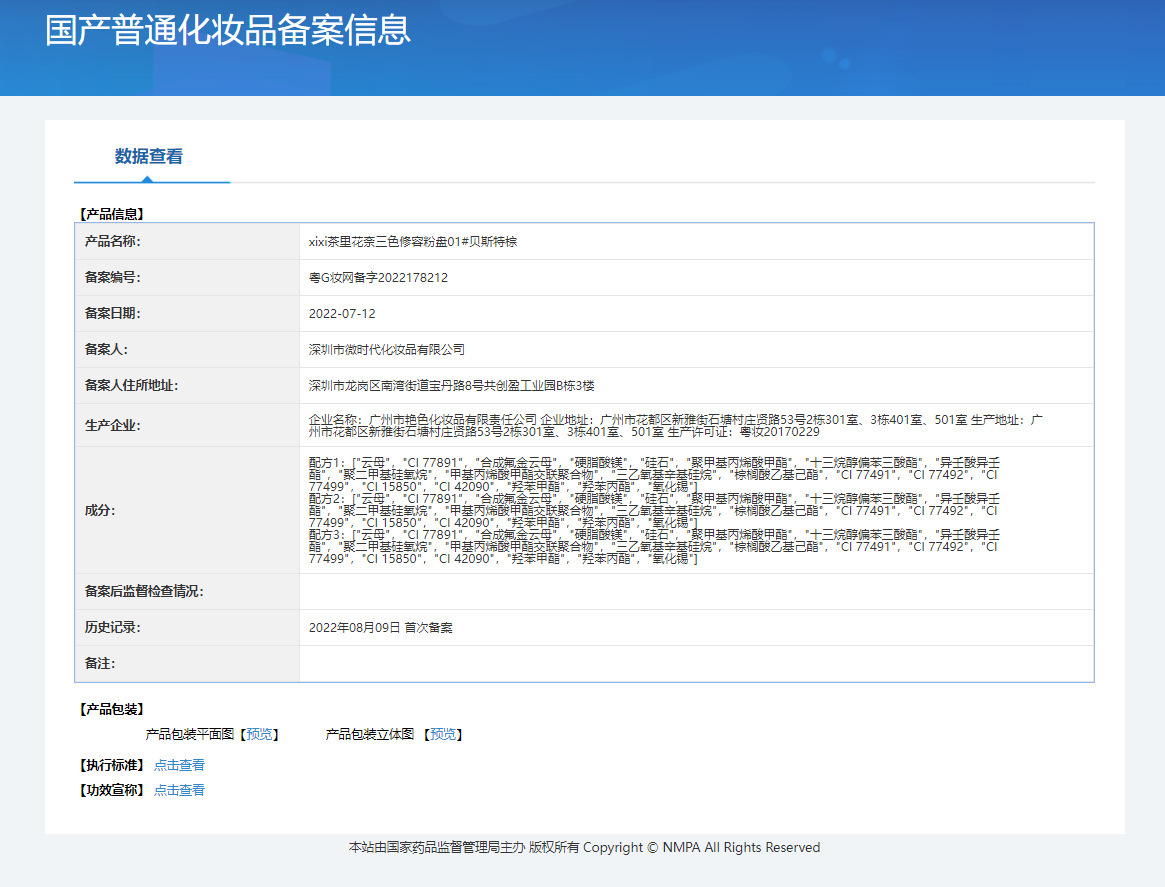Click the 配方2 ingredient list
Viewport: 1165px width, 887px height.
654,510
